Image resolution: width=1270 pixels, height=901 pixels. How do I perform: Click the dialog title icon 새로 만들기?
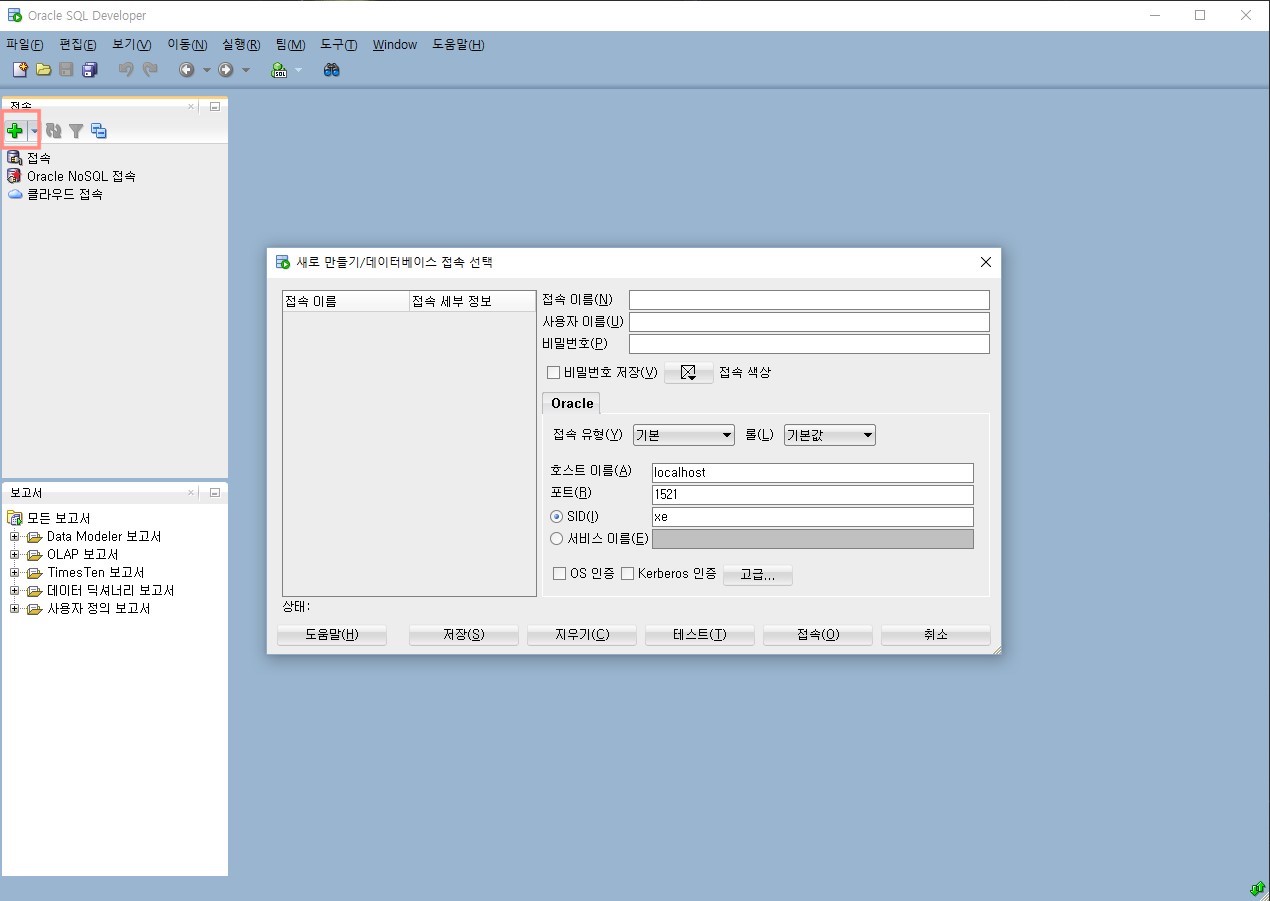tap(283, 262)
